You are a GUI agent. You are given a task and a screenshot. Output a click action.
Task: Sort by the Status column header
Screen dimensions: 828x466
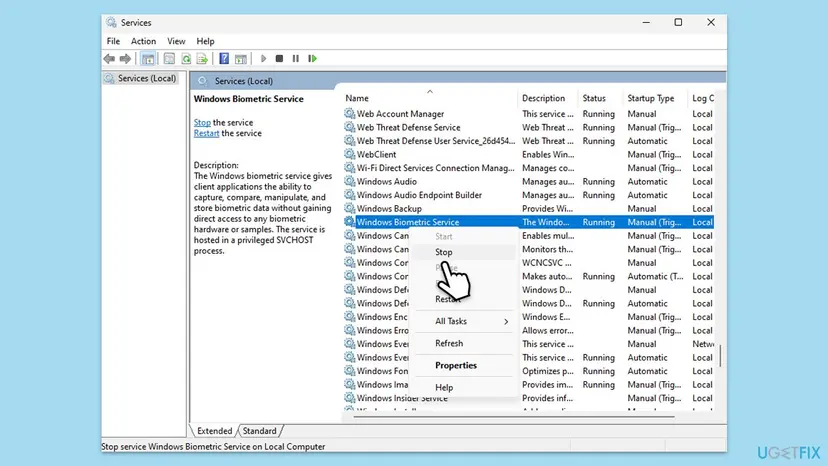point(601,98)
